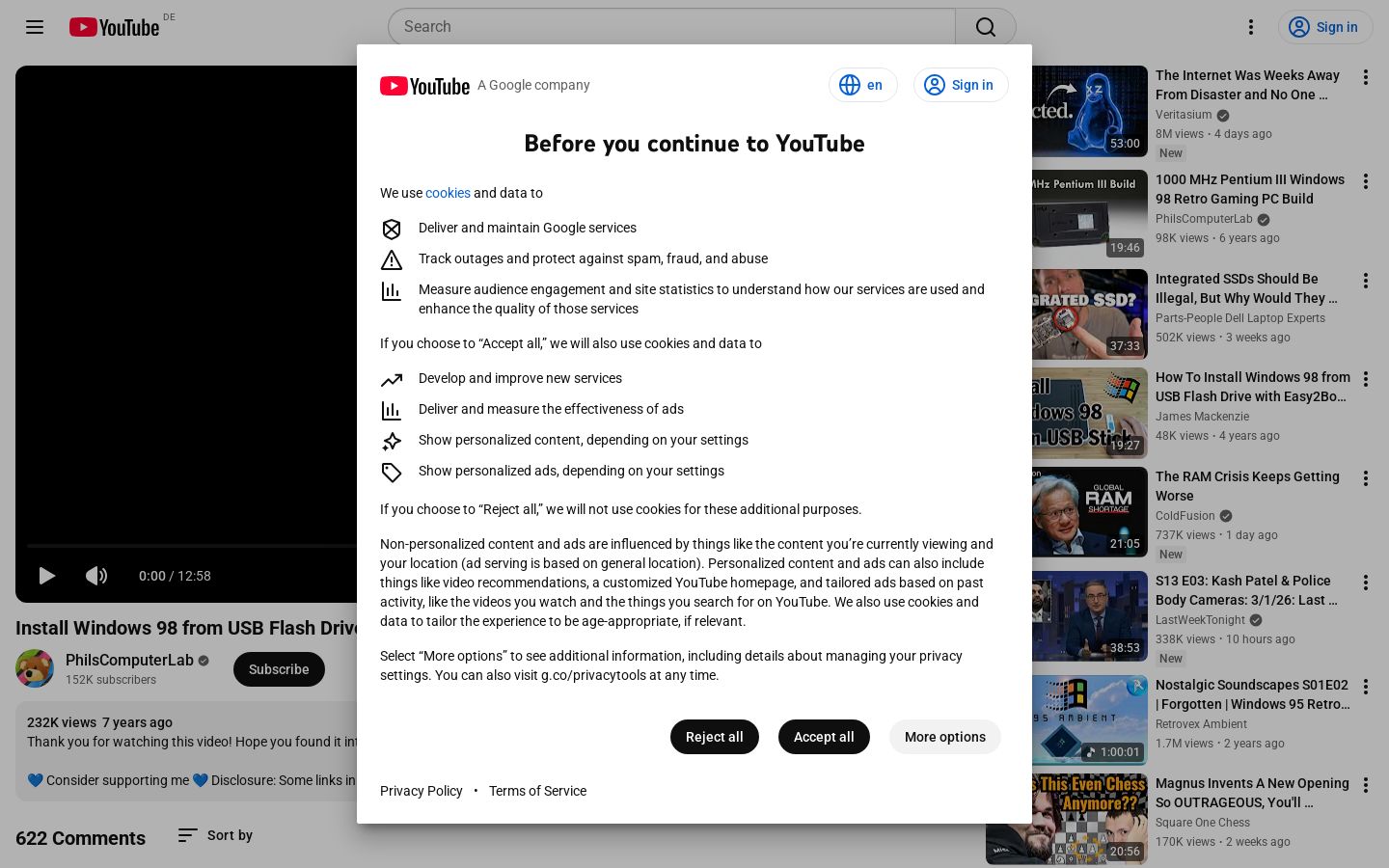
Task: Visit the James Mackenzie channel
Action: 1202,417
